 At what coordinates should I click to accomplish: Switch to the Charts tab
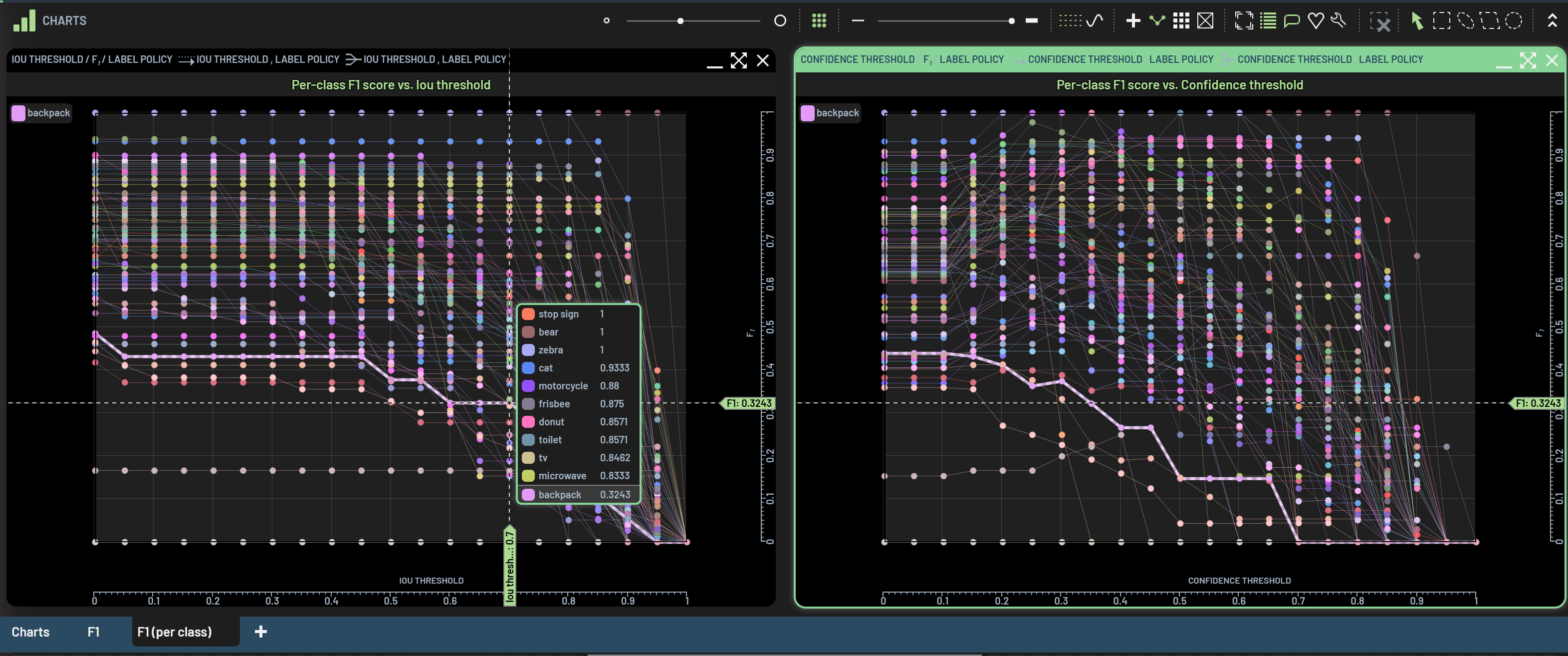[x=30, y=632]
